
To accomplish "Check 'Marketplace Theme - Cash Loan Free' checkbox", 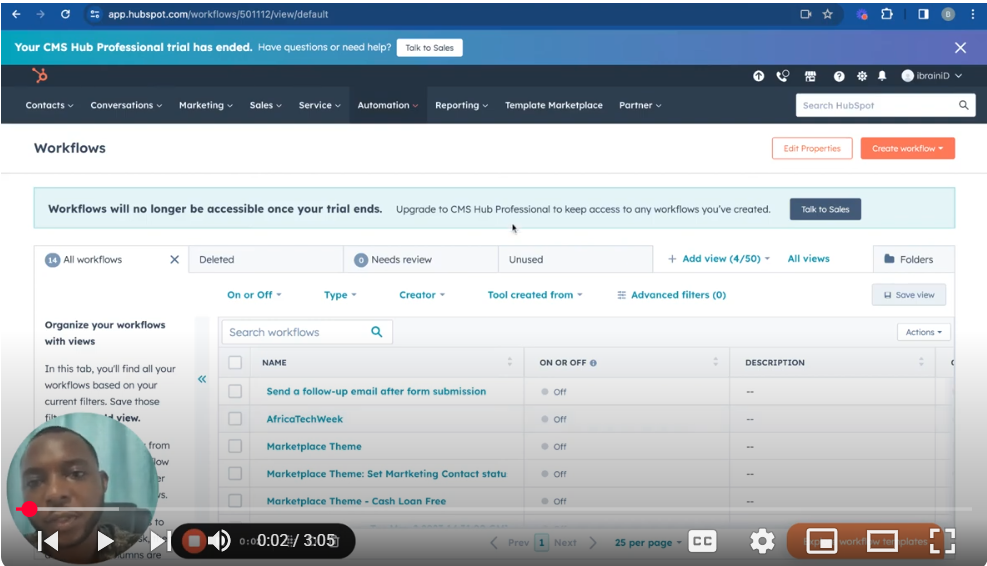I will click(235, 501).
